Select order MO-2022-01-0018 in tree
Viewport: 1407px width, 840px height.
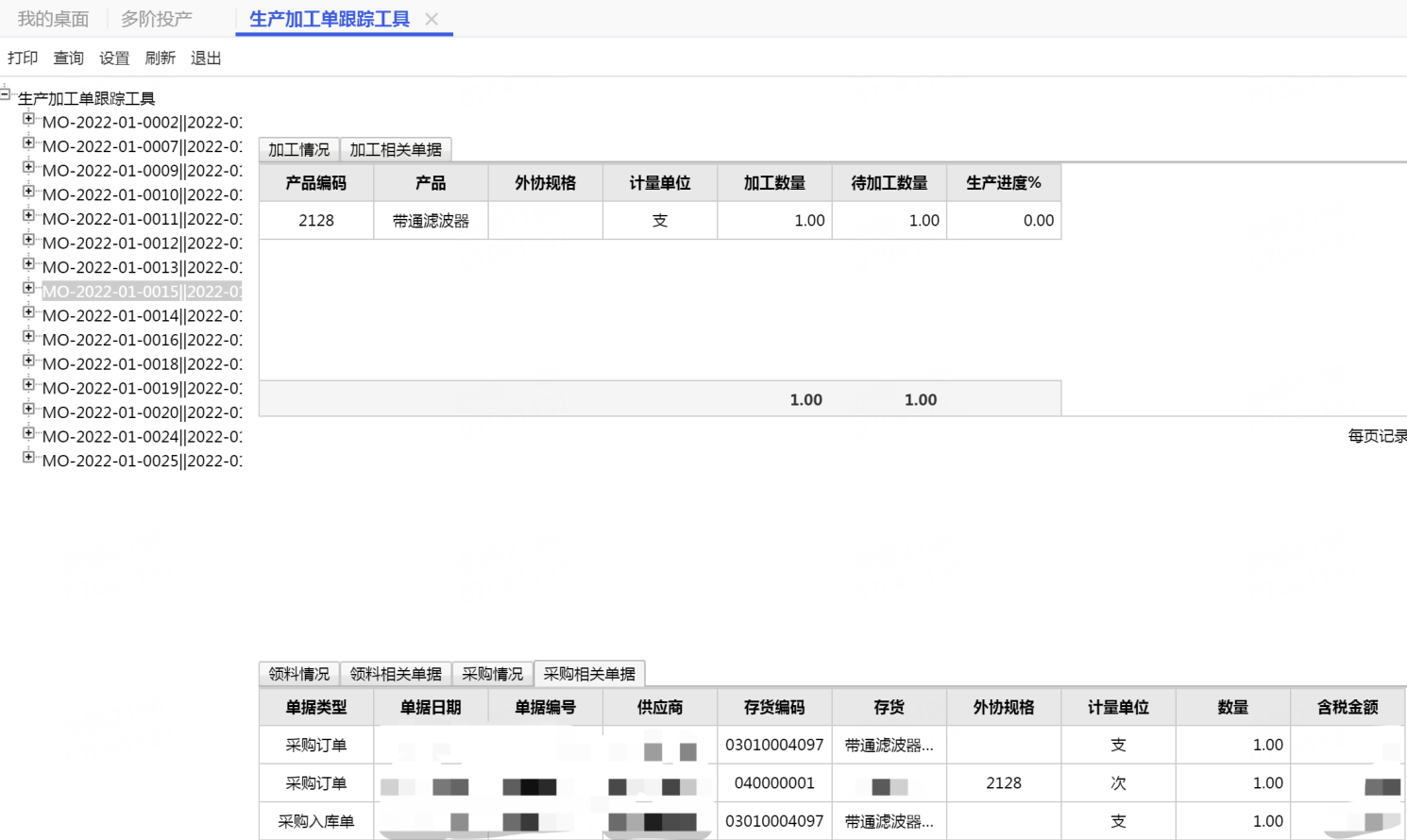tap(142, 364)
